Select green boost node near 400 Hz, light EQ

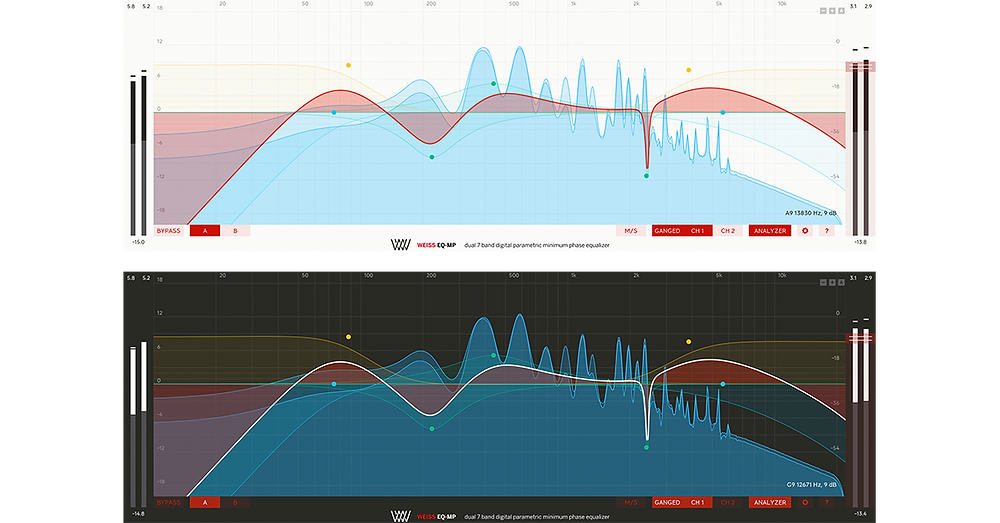pos(494,84)
